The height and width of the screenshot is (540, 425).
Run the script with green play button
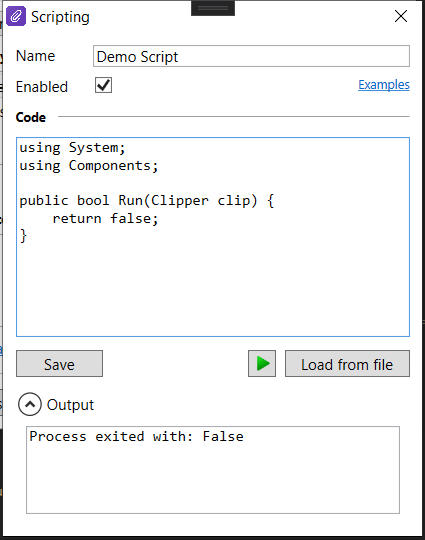click(x=262, y=364)
